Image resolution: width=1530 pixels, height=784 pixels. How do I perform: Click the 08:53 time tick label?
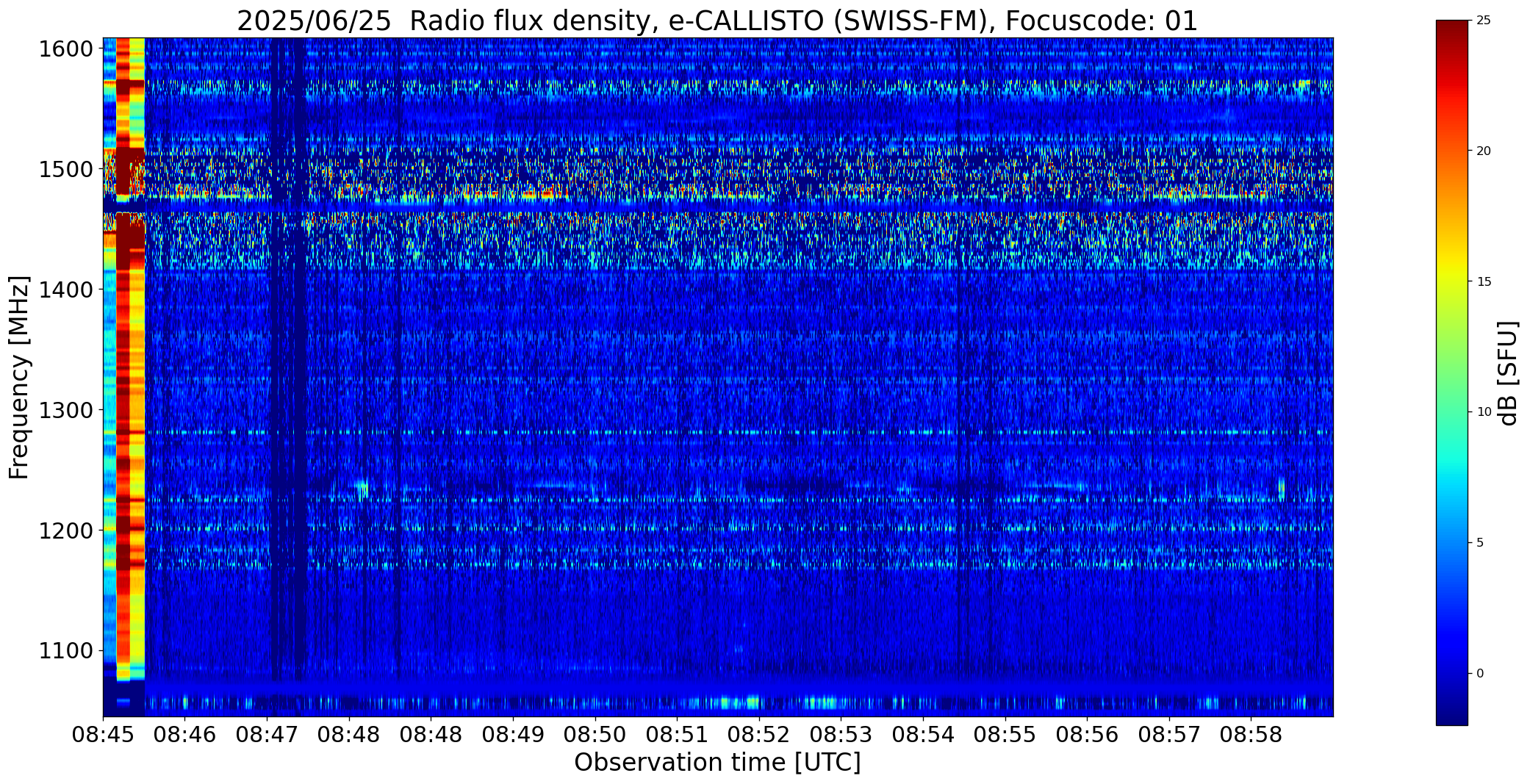(x=841, y=735)
